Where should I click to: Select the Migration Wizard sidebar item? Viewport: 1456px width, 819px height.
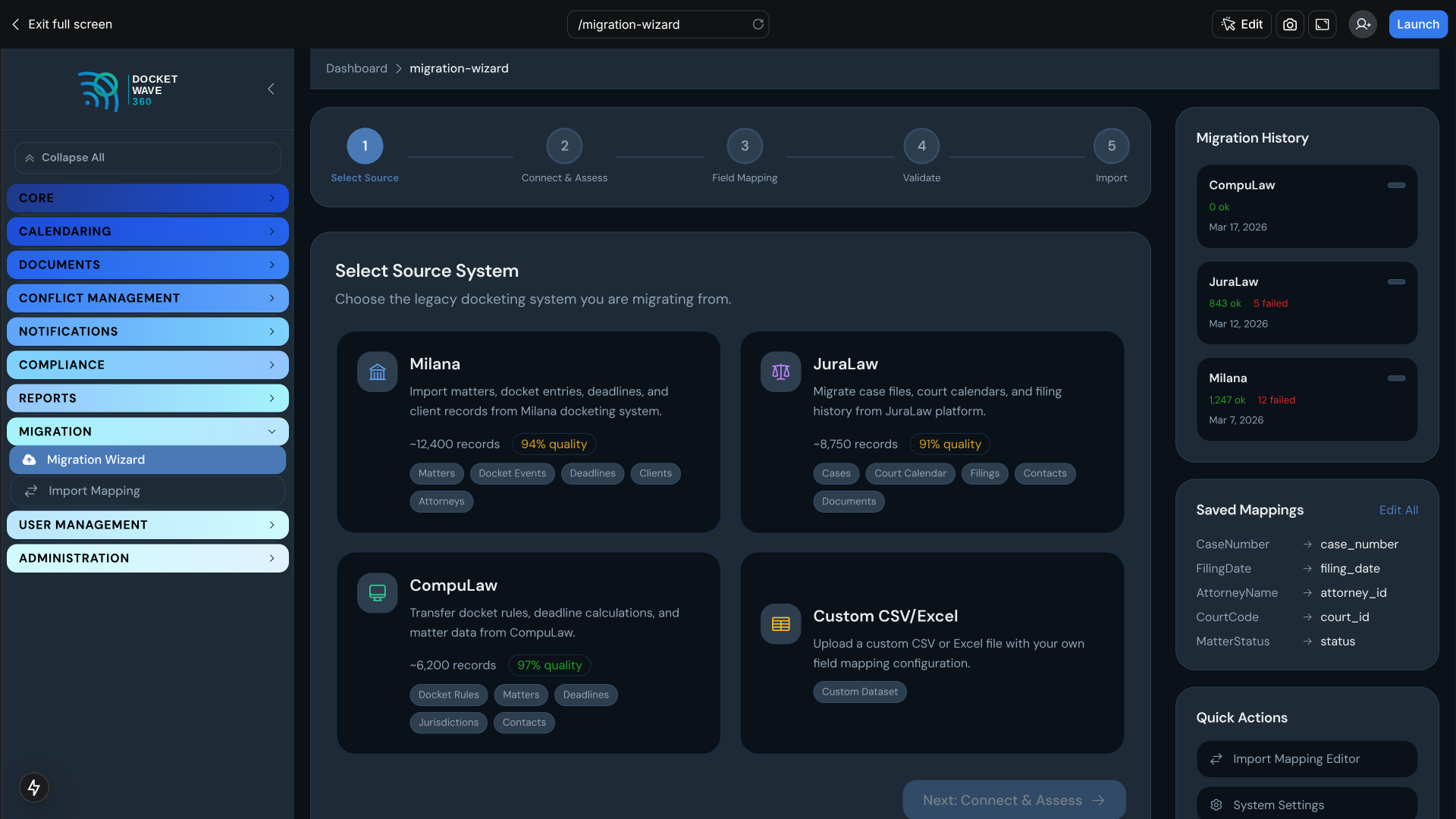click(x=147, y=460)
